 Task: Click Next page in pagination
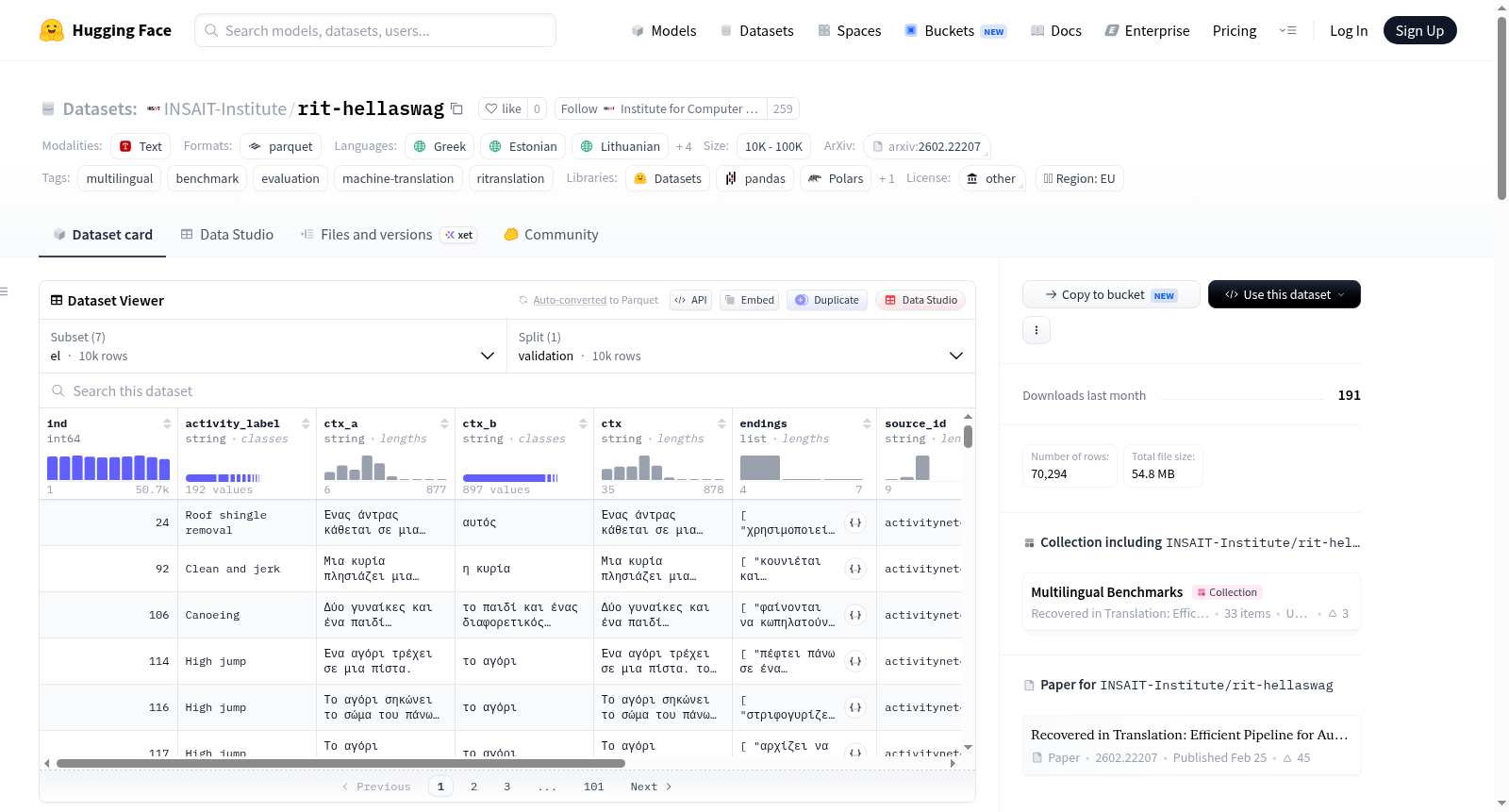[x=651, y=787]
